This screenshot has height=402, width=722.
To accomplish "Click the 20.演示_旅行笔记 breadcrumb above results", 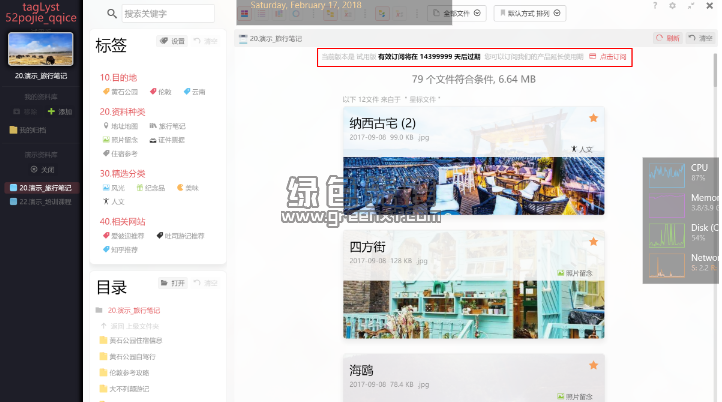I will (271, 39).
